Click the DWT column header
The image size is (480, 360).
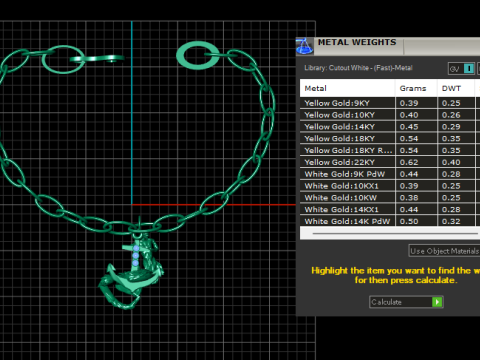click(456, 88)
